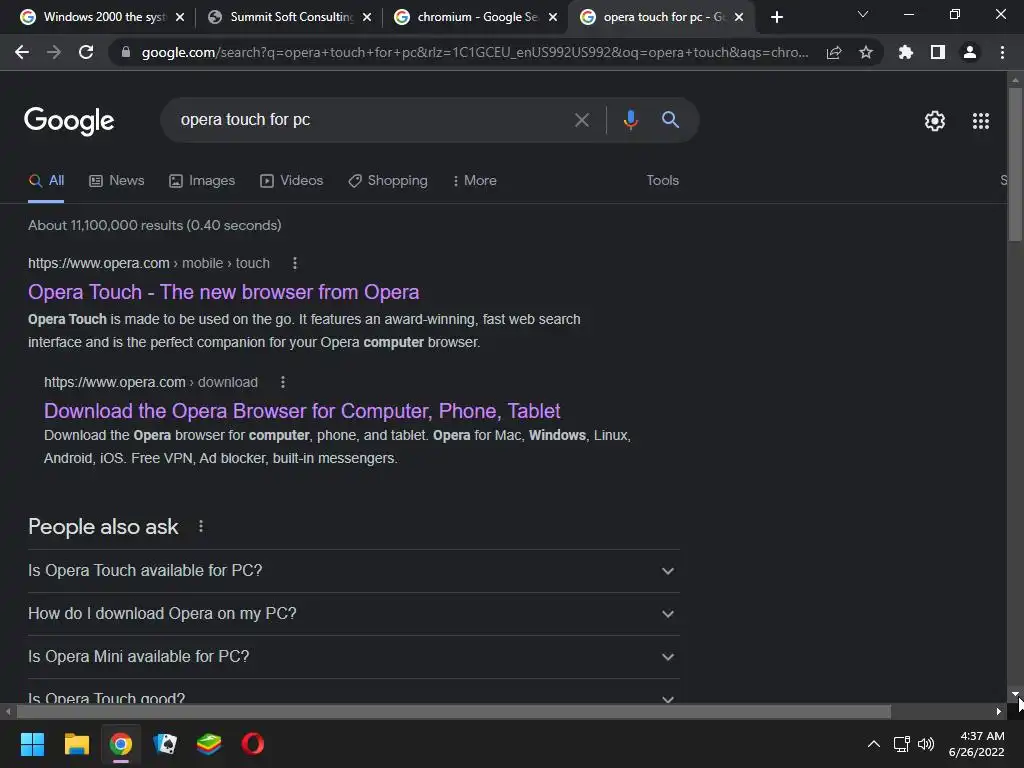
Task: Click the Chrome icon in the taskbar
Action: pos(121,744)
